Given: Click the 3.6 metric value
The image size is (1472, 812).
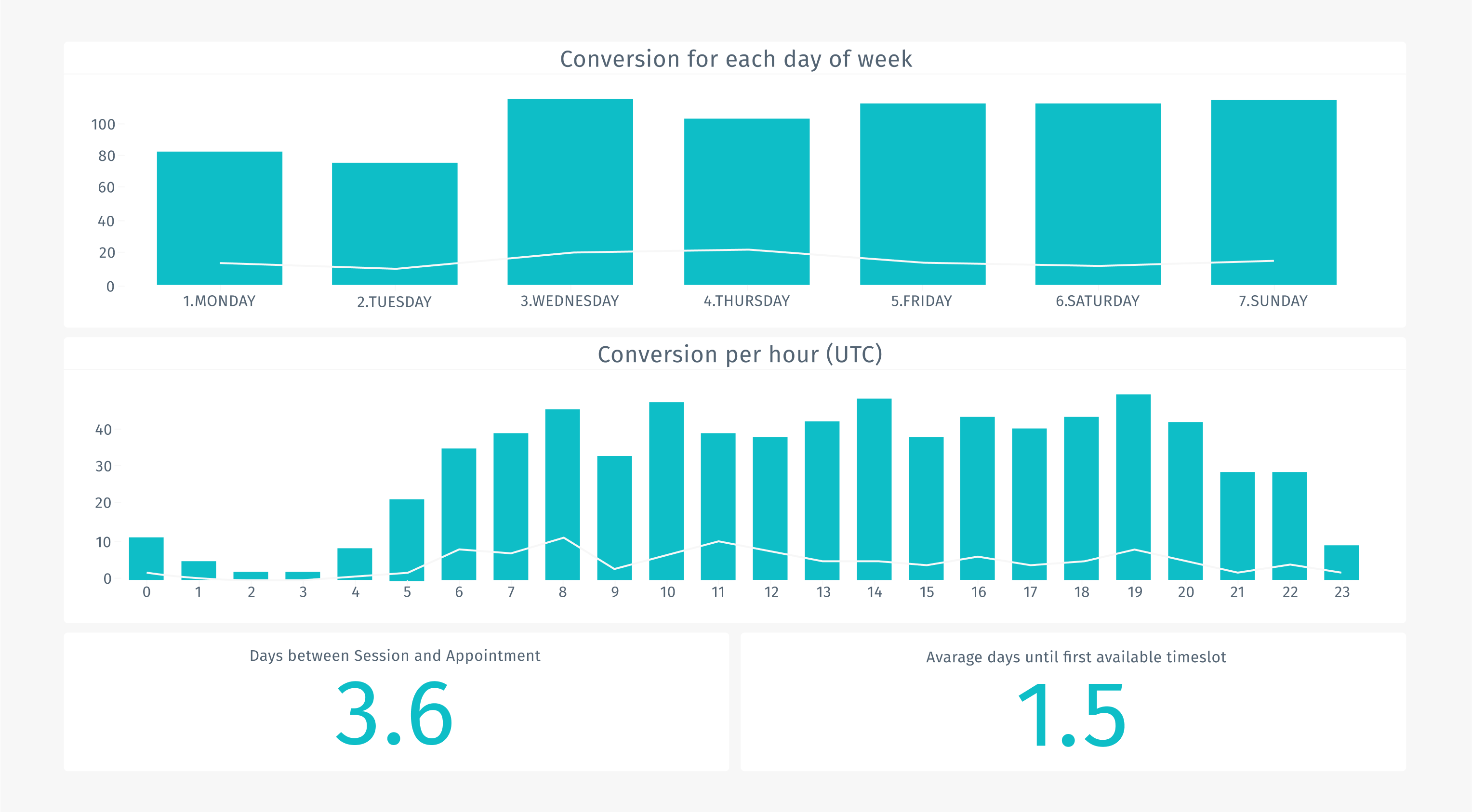Looking at the screenshot, I should [394, 714].
